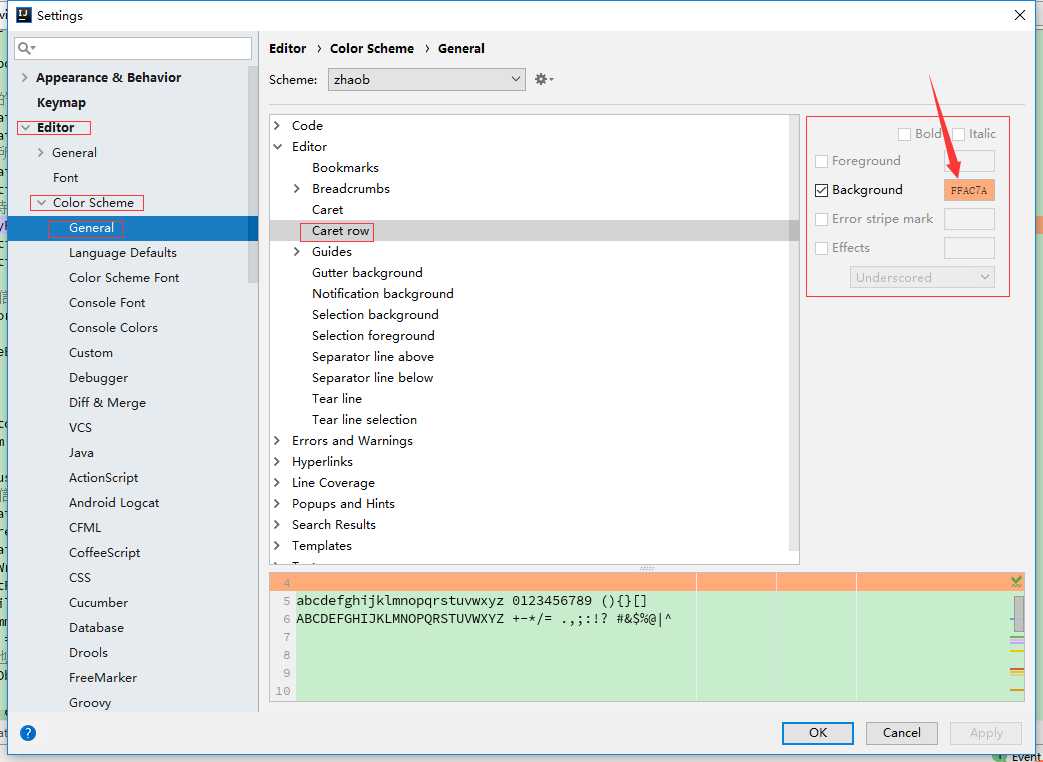Select Separator line above item
This screenshot has height=762, width=1043.
pos(372,356)
